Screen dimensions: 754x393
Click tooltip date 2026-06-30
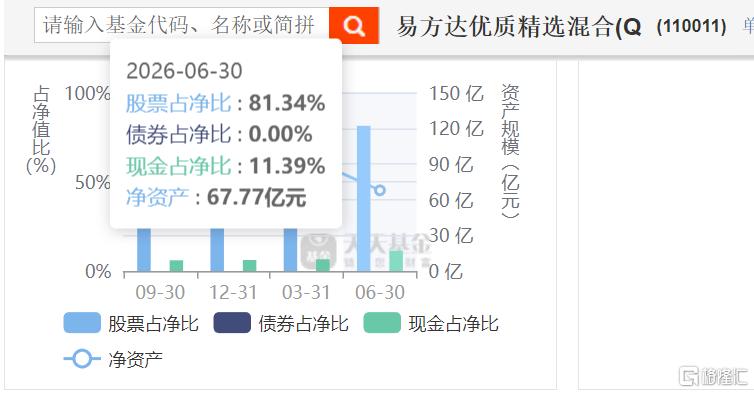pyautogui.click(x=184, y=71)
